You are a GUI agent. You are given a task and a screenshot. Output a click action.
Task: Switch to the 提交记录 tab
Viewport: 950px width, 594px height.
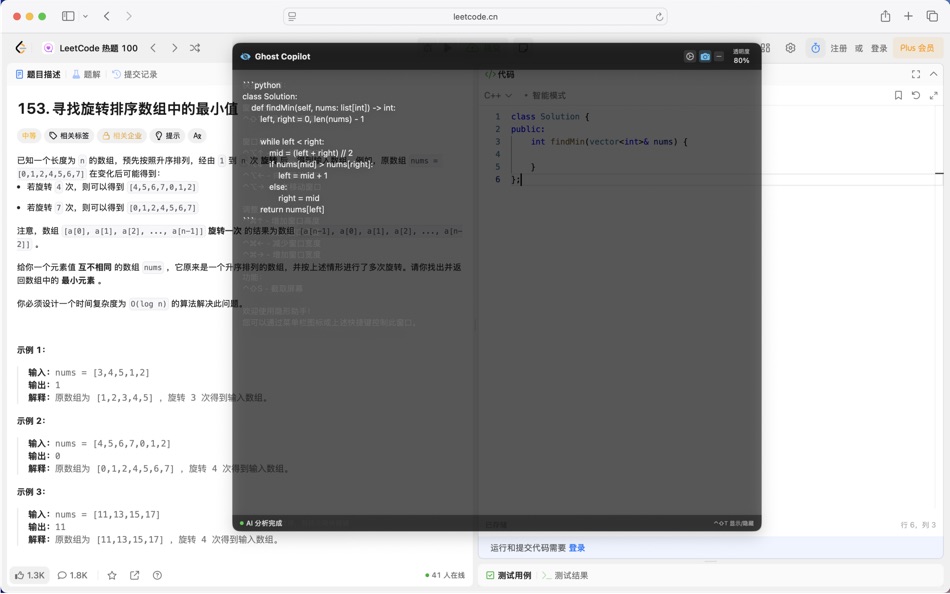[135, 74]
